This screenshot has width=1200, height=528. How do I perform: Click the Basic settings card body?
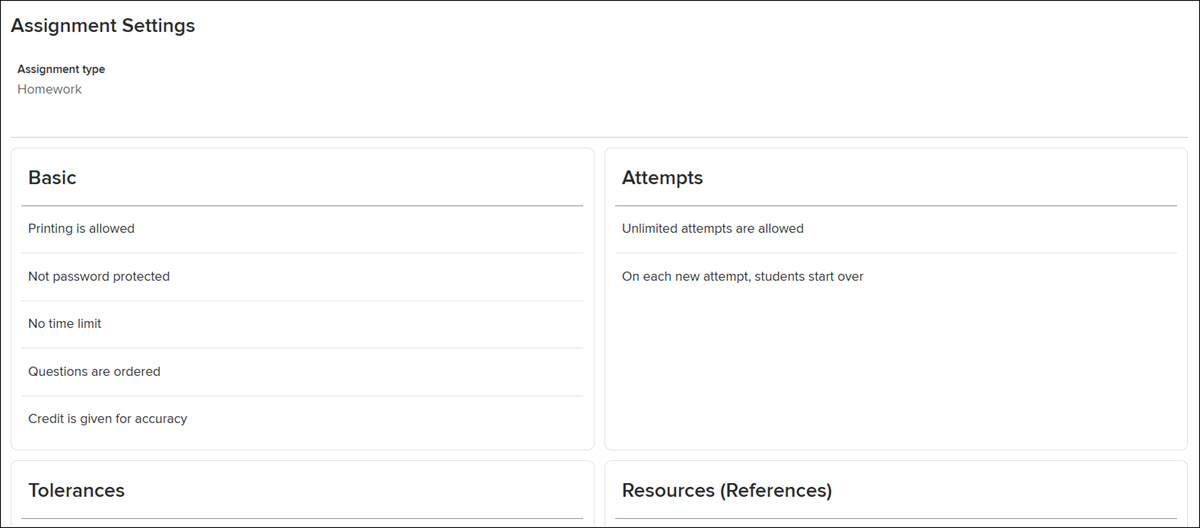[x=302, y=299]
